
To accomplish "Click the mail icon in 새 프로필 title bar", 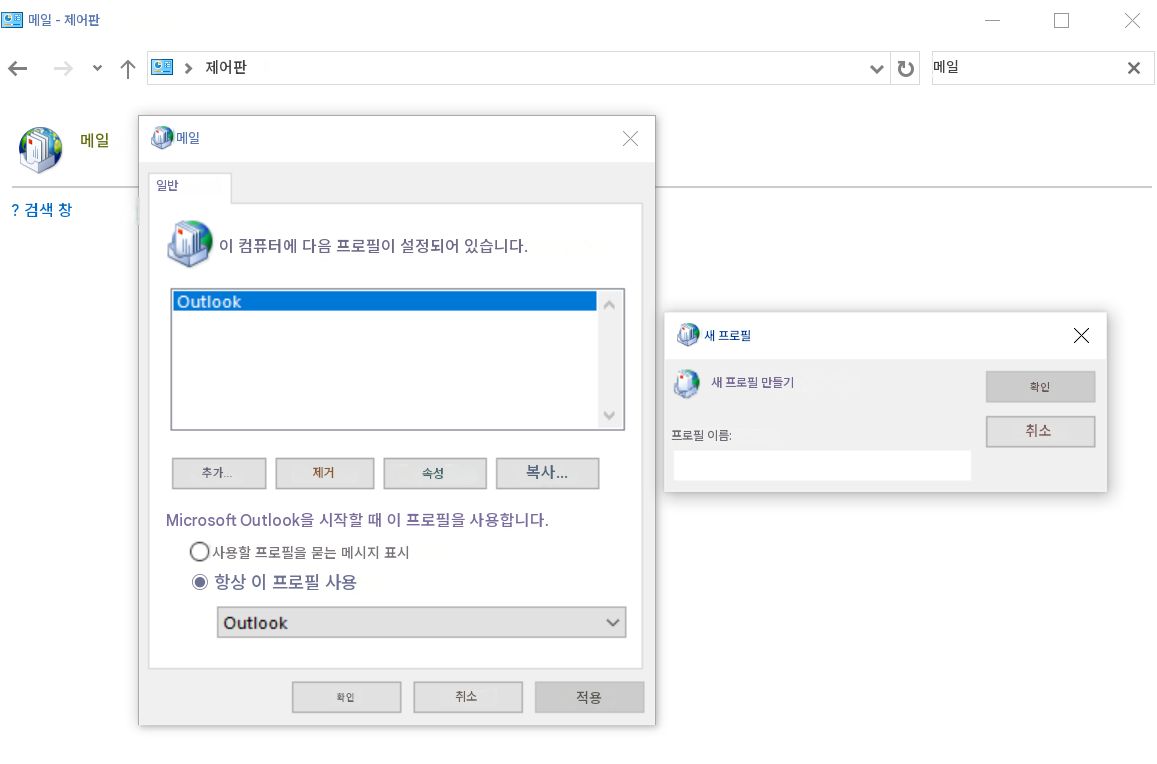I will coord(688,335).
